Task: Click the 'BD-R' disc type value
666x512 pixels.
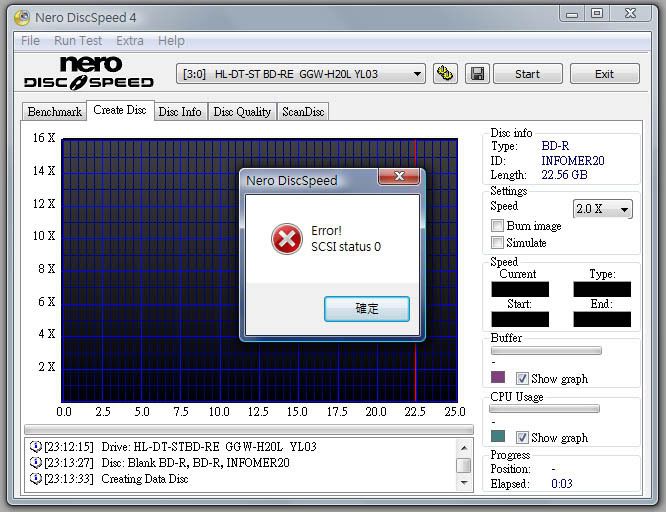Action: [x=555, y=146]
